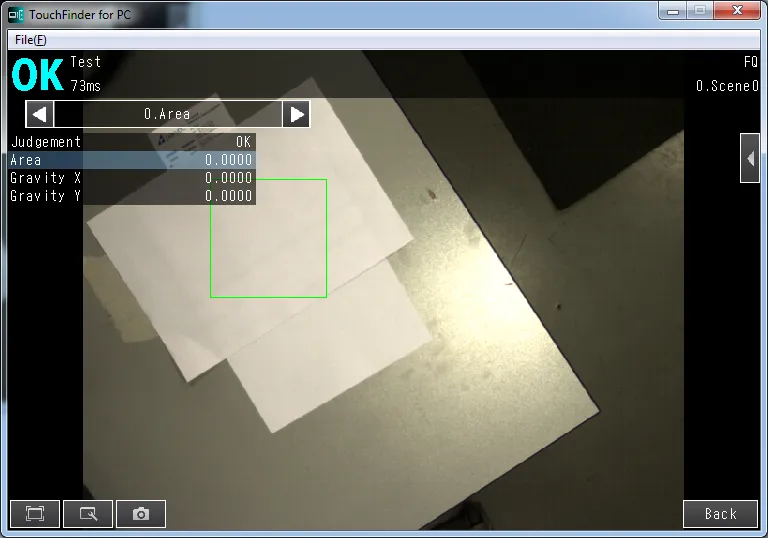This screenshot has width=768, height=538.
Task: Select the Gravity X row
Action: (x=132, y=178)
